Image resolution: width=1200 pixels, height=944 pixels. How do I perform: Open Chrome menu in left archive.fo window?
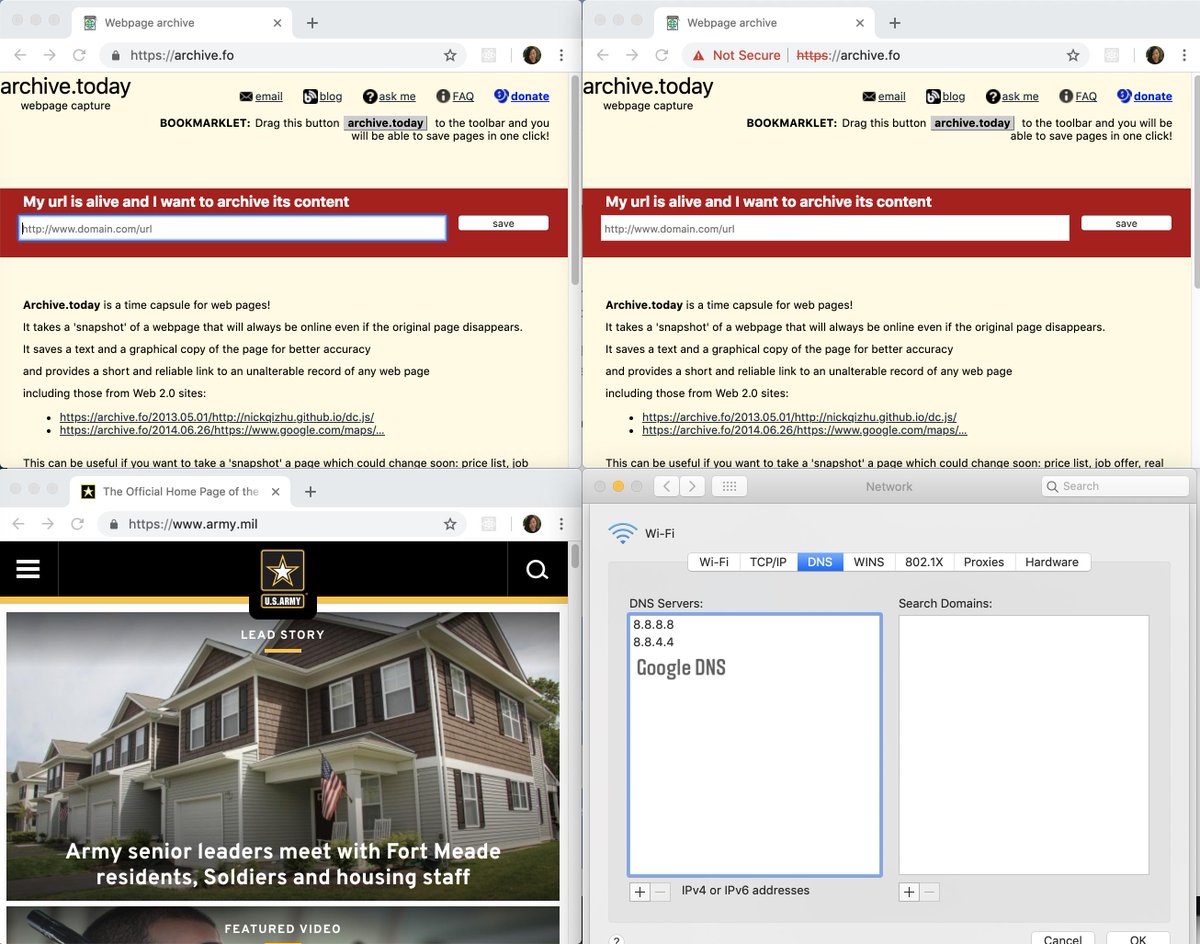click(x=561, y=55)
